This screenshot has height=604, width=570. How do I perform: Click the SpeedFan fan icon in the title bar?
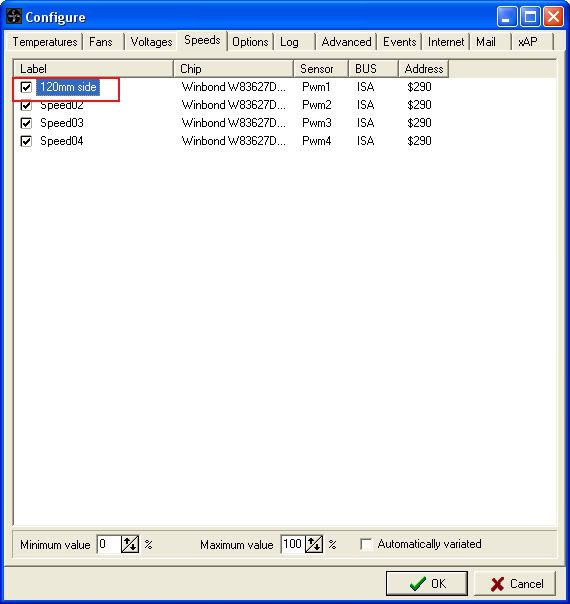point(14,17)
